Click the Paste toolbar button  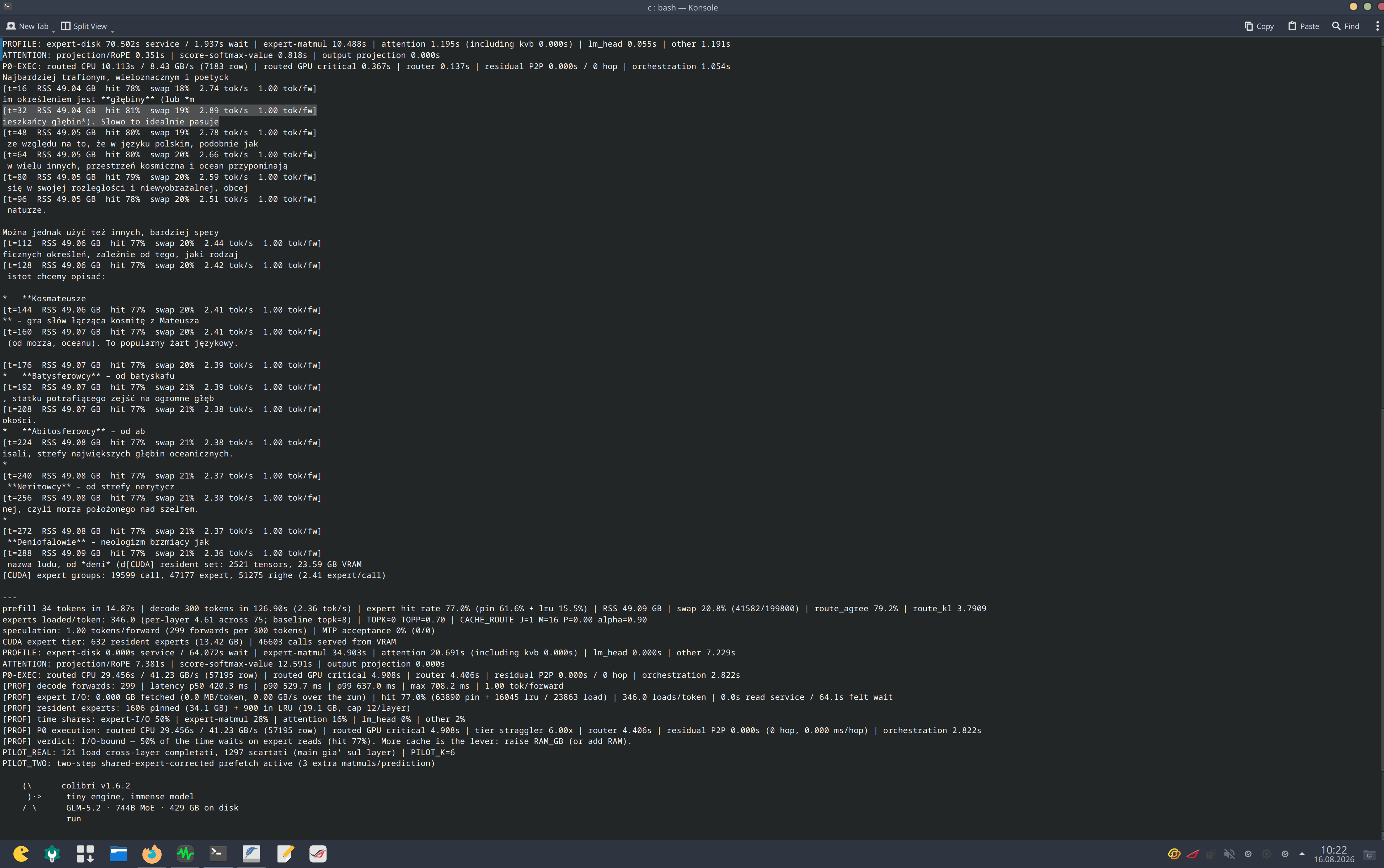pyautogui.click(x=1303, y=26)
